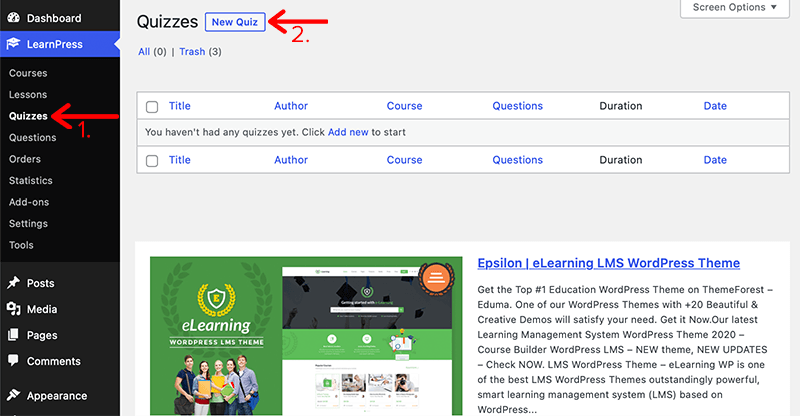Click the Media icon in sidebar
This screenshot has width=800, height=416.
[x=14, y=309]
